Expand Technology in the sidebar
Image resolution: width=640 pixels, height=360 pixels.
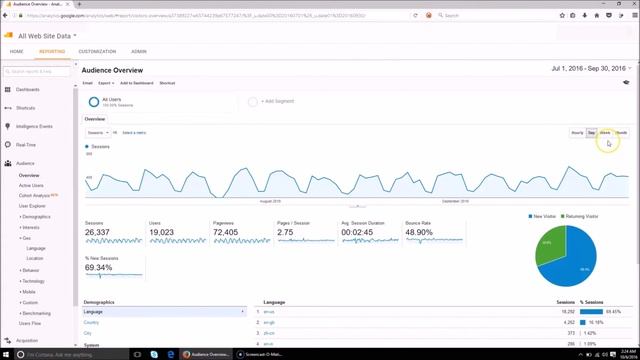click(x=32, y=281)
